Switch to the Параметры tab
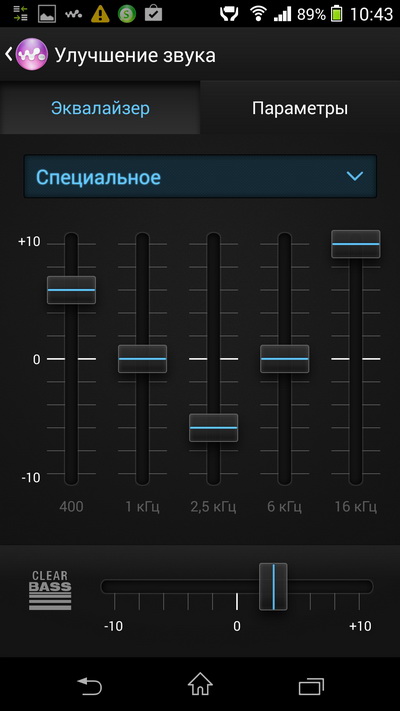The width and height of the screenshot is (400, 711). point(300,108)
